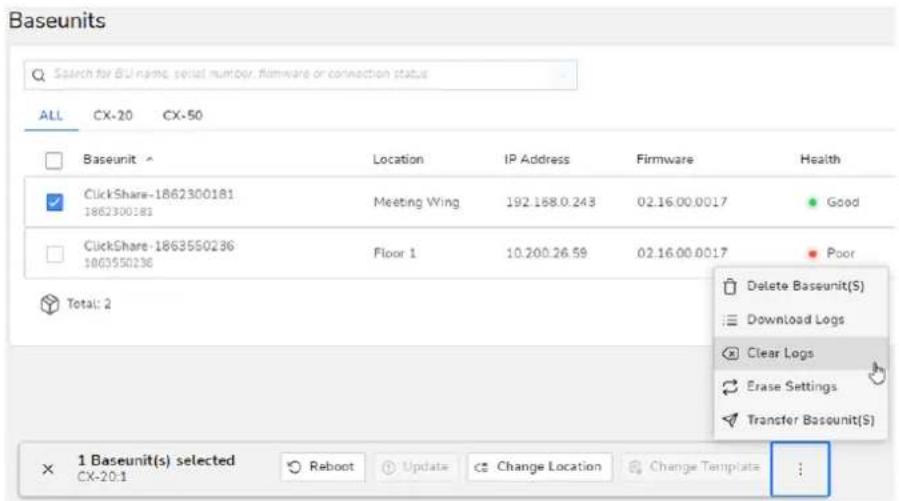Click the red Poor health dot
This screenshot has height=501, width=899.
[812, 253]
